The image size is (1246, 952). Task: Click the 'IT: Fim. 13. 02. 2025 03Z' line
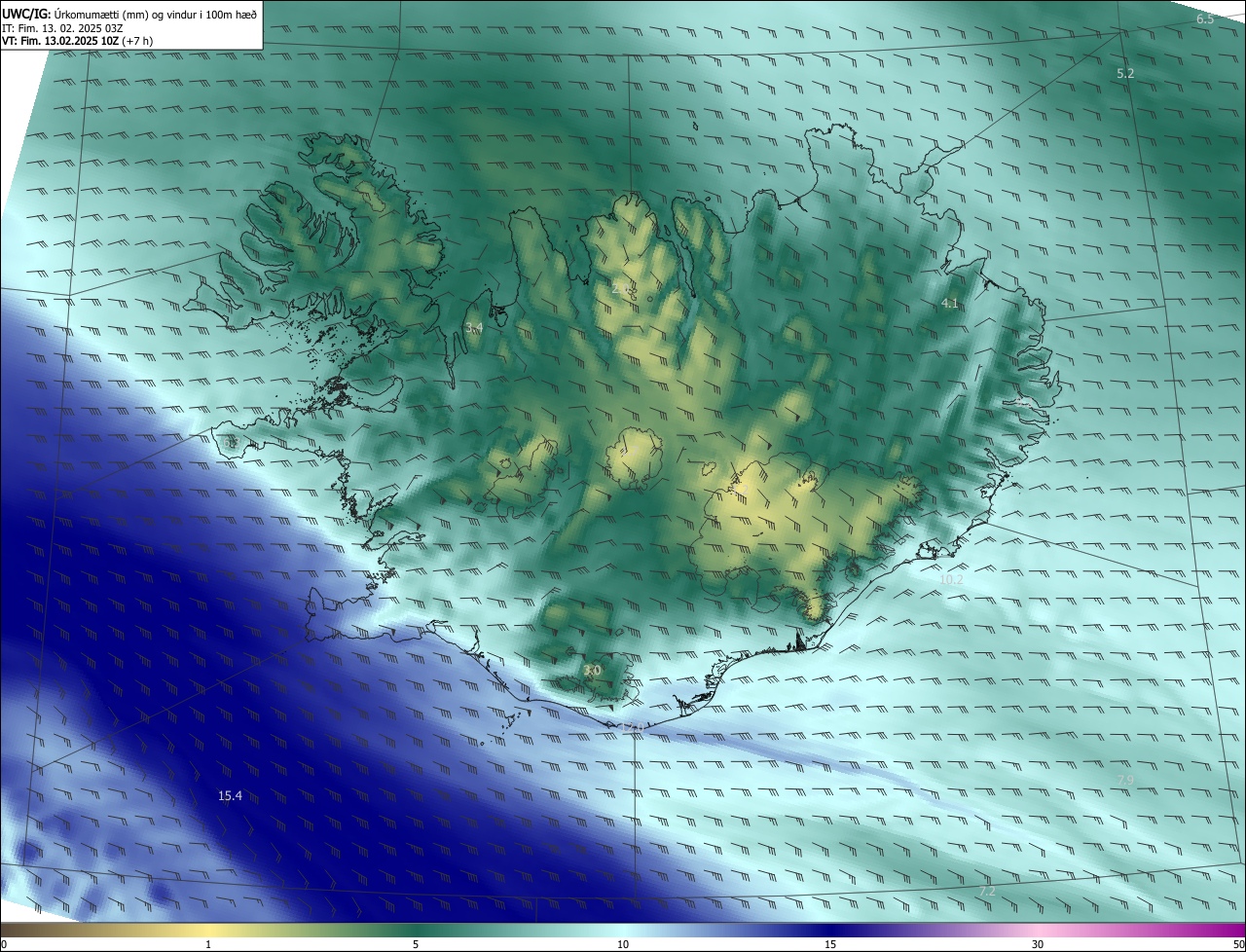62,28
